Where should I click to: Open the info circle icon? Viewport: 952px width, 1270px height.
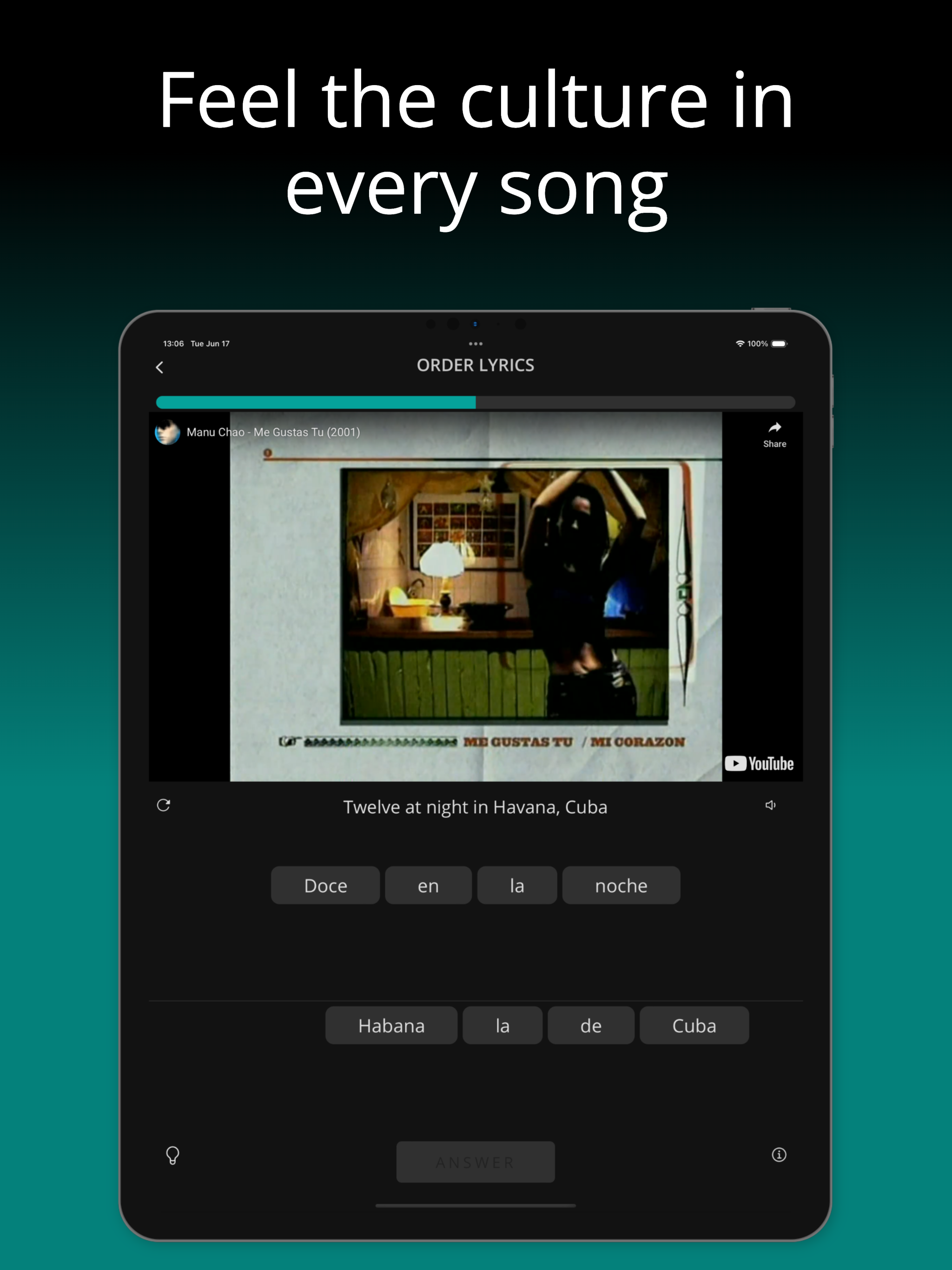pyautogui.click(x=779, y=1155)
